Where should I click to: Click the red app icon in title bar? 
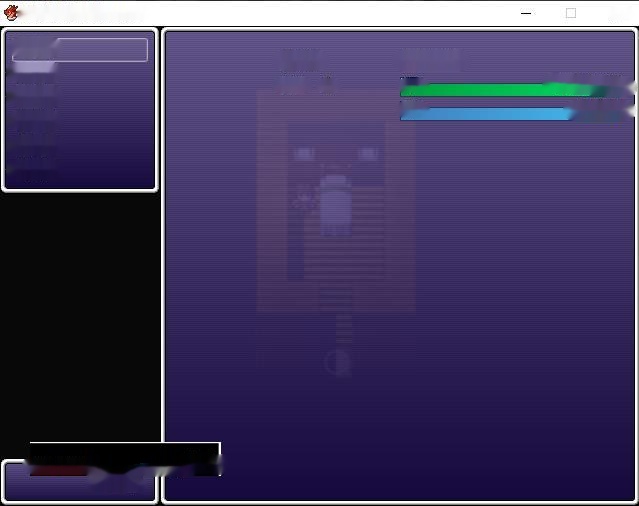pyautogui.click(x=12, y=12)
